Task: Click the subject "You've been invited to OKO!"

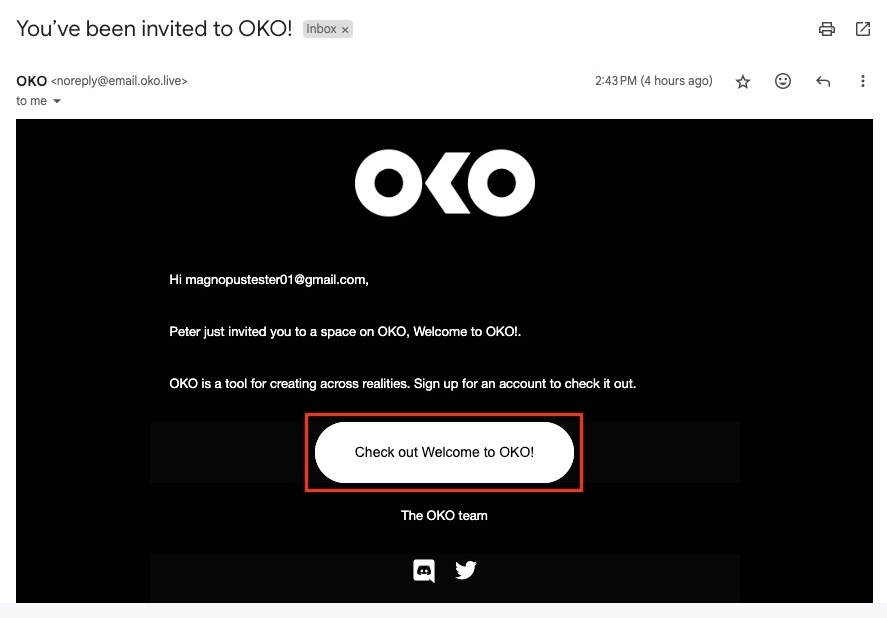Action: click(x=154, y=28)
